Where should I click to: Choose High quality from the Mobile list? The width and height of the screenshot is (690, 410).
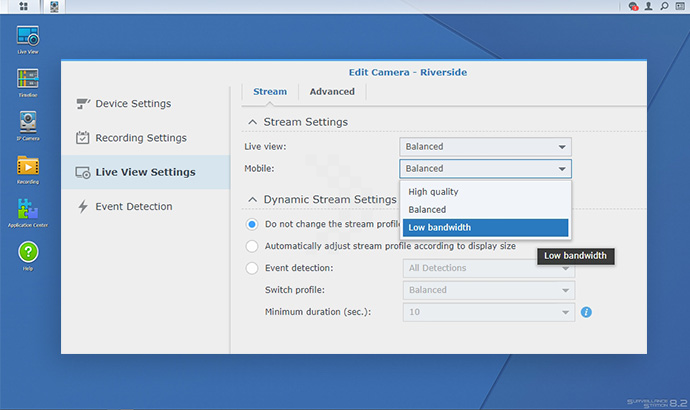485,191
